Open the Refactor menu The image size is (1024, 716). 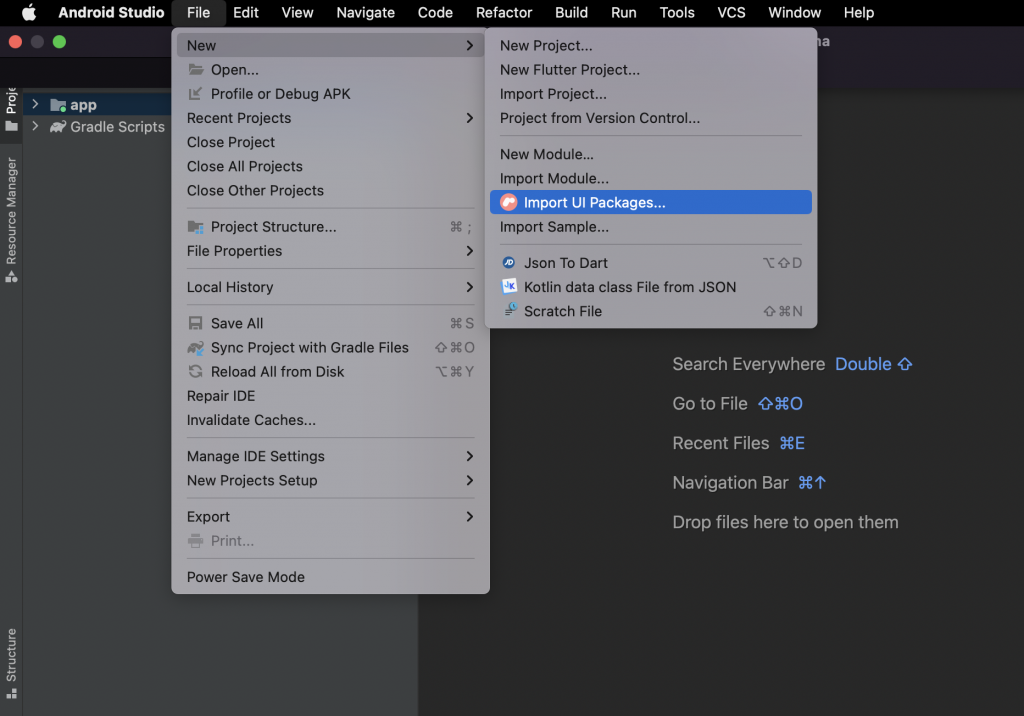[x=504, y=12]
